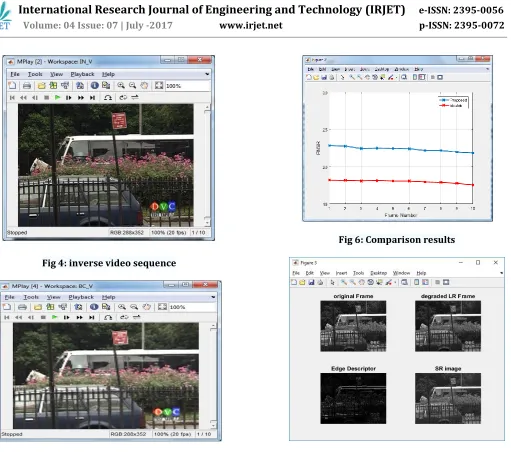
Task: Expand menu bar arrow in BC_V MPlay
Action: [x=213, y=297]
